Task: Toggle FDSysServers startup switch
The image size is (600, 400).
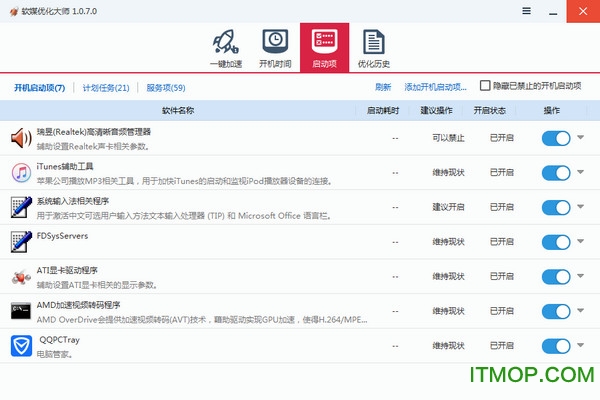Action: [x=556, y=242]
